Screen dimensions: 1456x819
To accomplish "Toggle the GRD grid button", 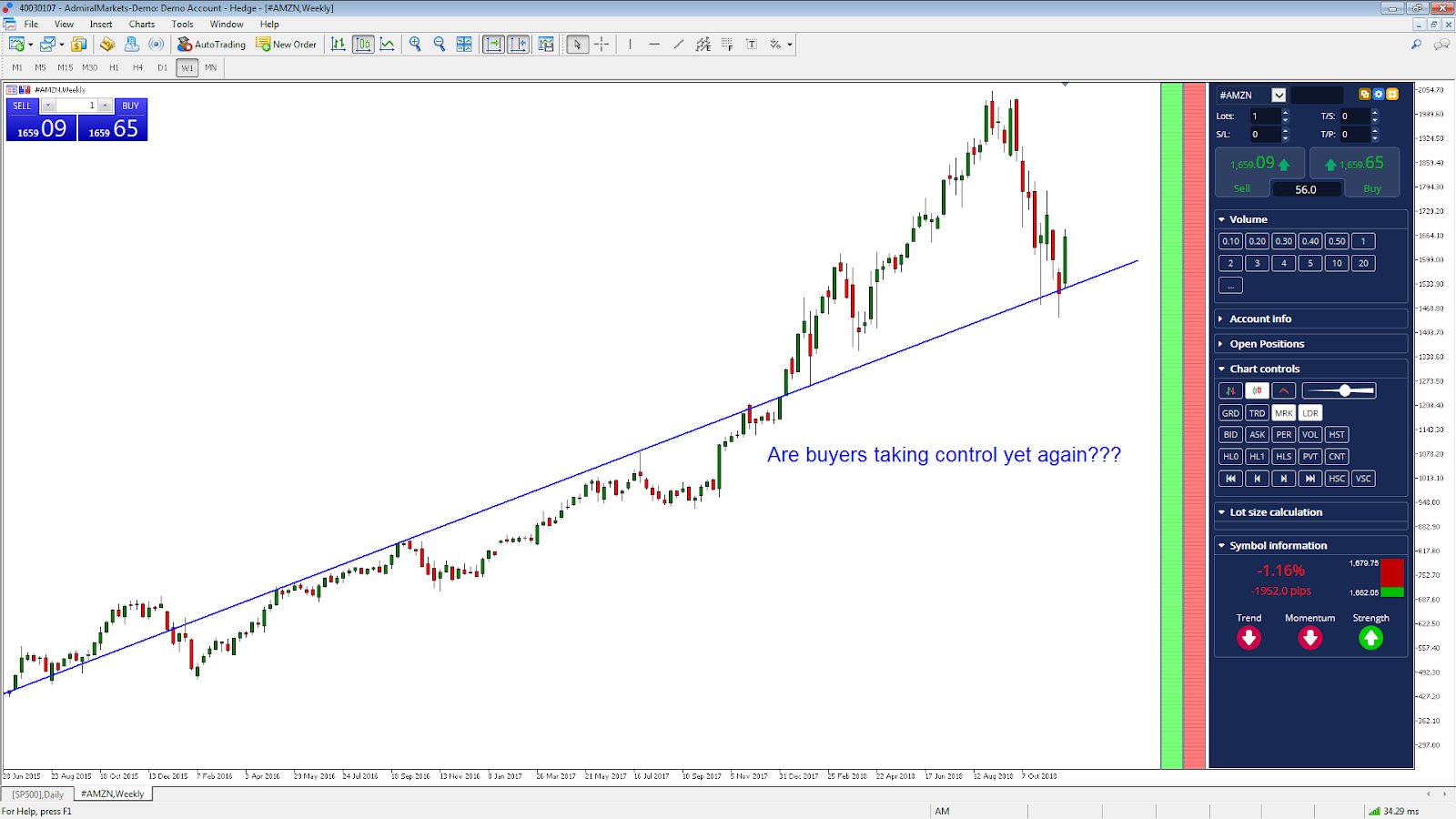I will coord(1230,413).
